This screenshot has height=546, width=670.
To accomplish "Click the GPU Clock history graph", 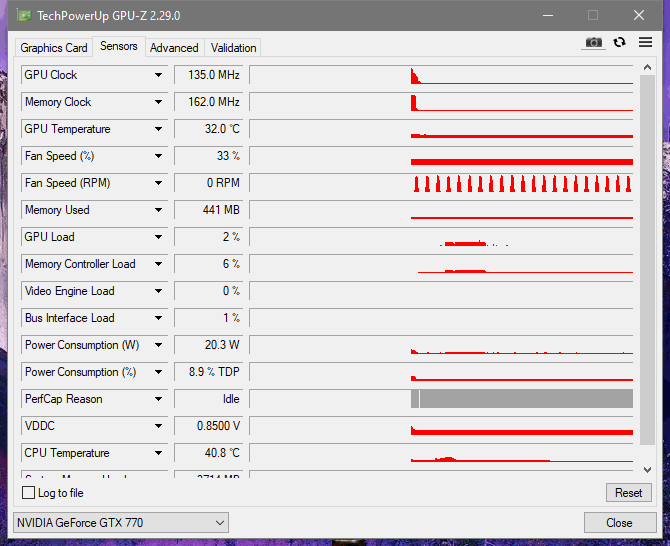I will (441, 75).
